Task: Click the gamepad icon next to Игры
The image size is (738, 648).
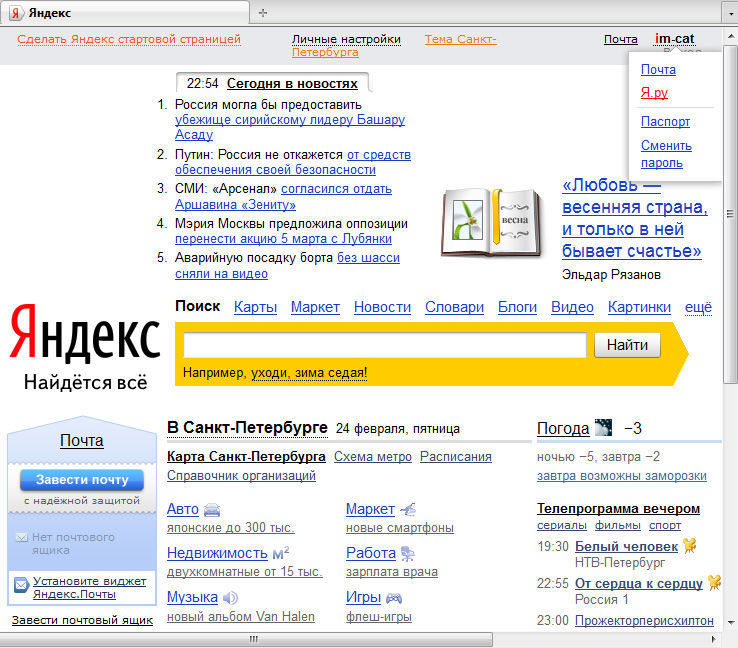Action: click(394, 598)
